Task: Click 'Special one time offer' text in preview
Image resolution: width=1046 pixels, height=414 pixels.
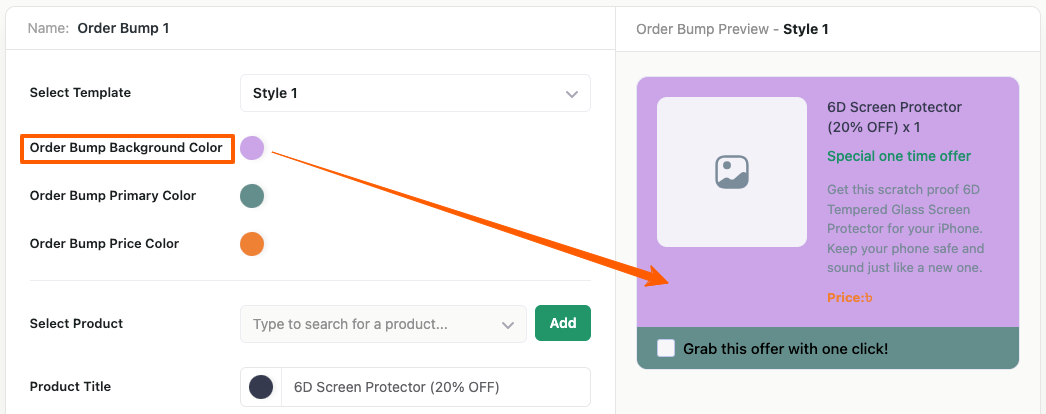Action: (899, 156)
